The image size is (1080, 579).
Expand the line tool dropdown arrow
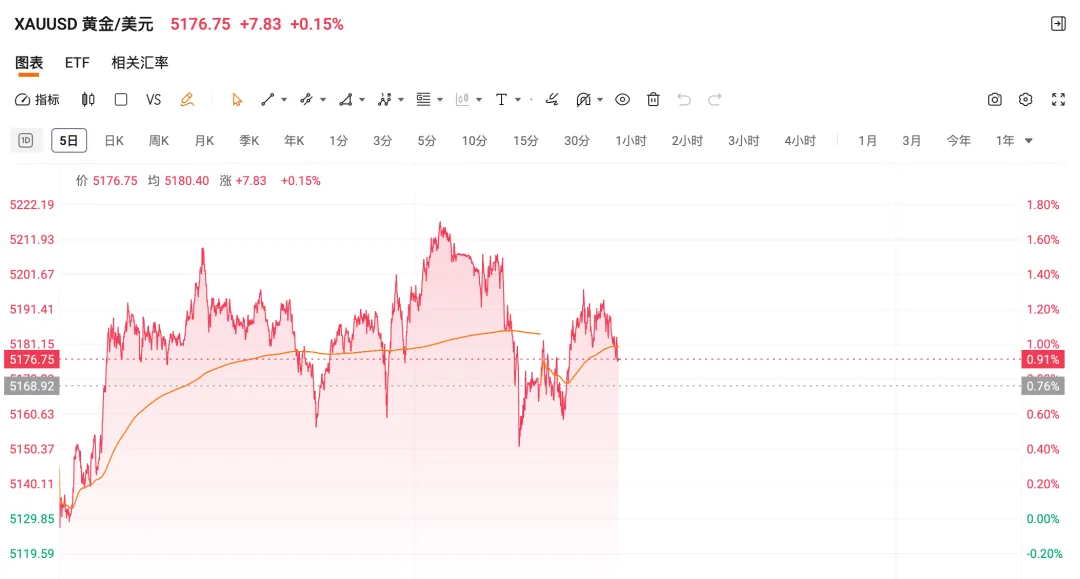pyautogui.click(x=284, y=99)
